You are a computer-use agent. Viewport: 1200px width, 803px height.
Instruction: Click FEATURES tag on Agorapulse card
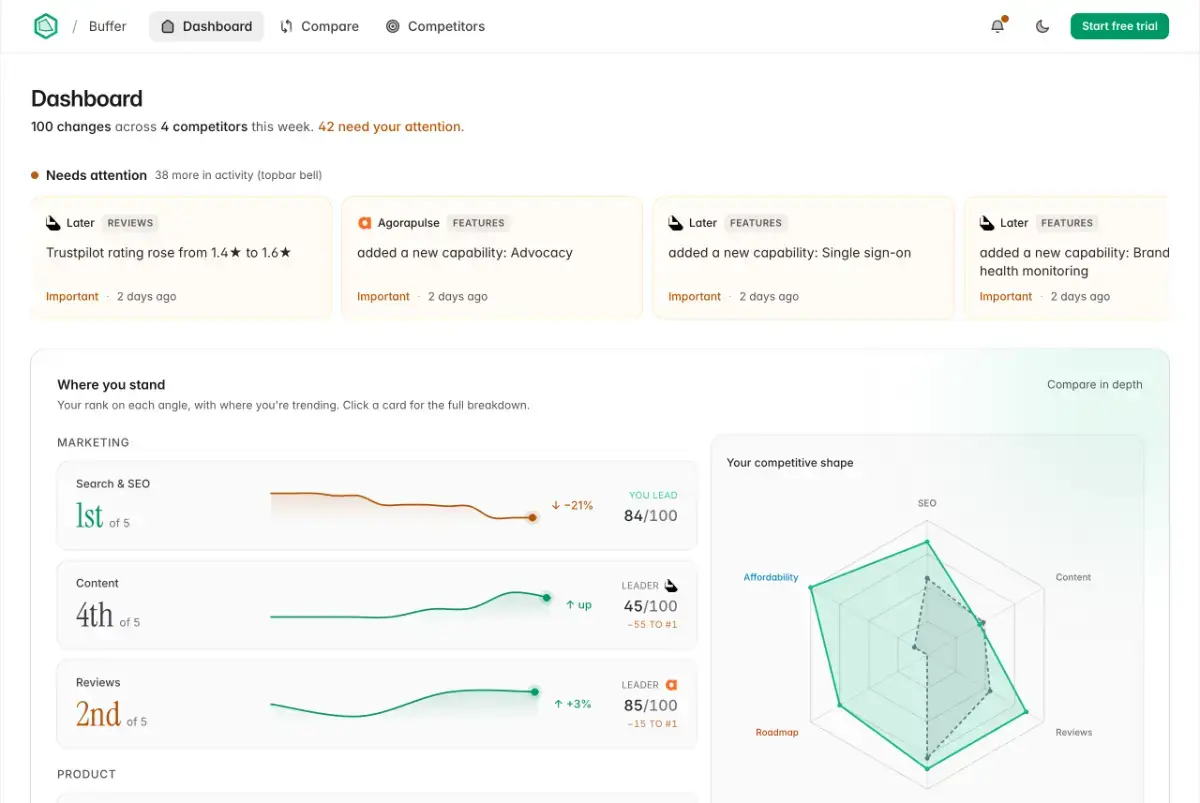(479, 223)
